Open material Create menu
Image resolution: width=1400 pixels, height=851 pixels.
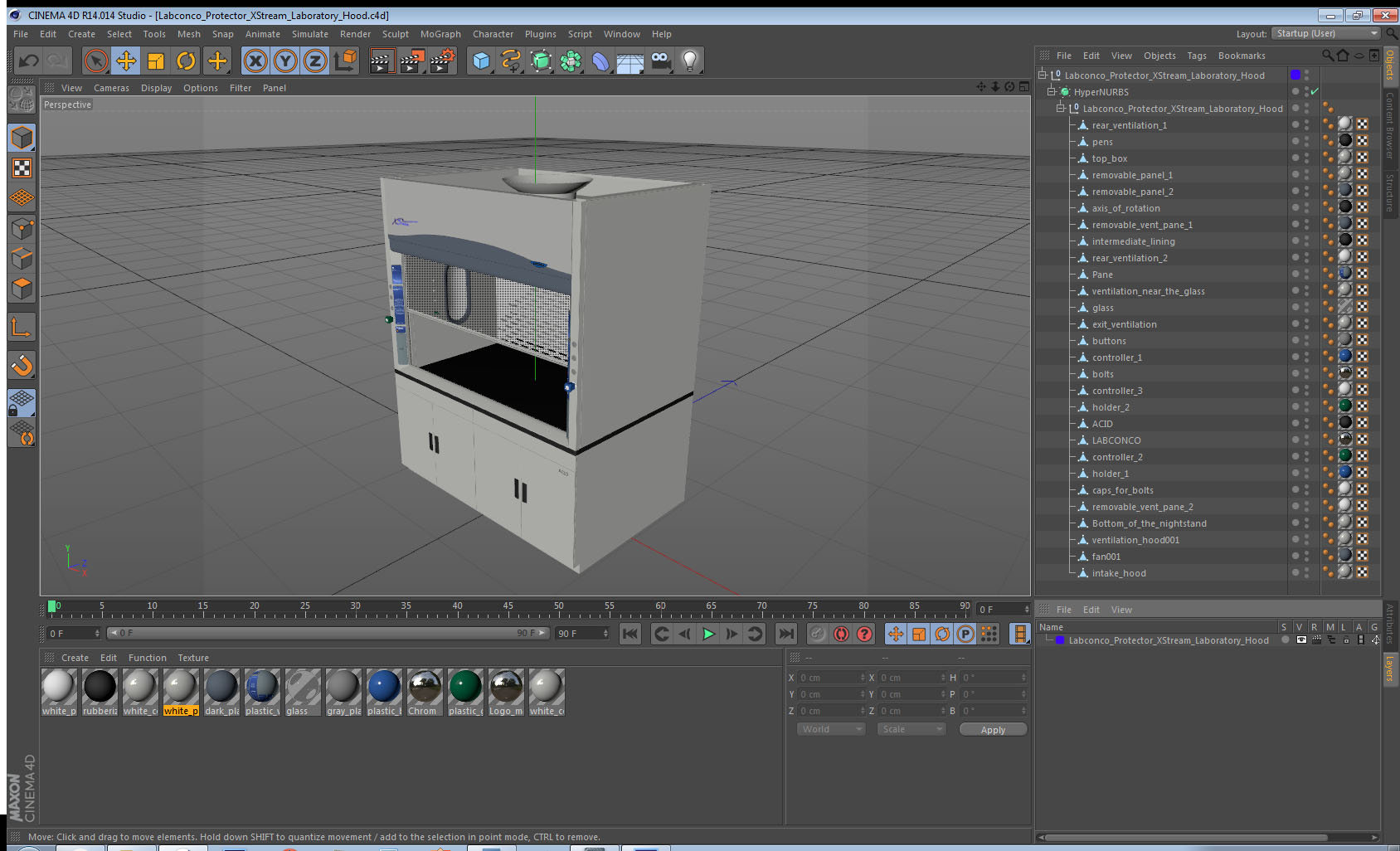[x=75, y=658]
